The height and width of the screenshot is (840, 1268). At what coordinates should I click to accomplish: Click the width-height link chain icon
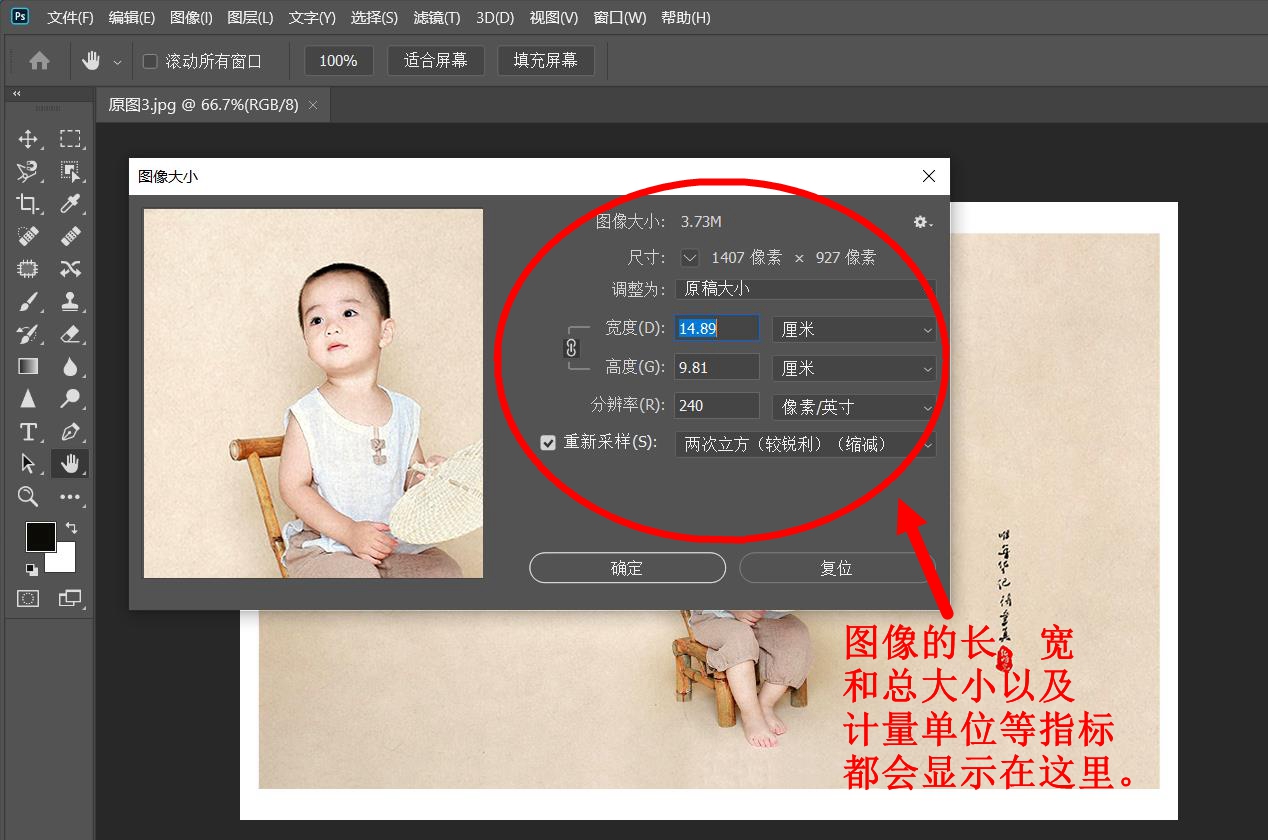(571, 348)
